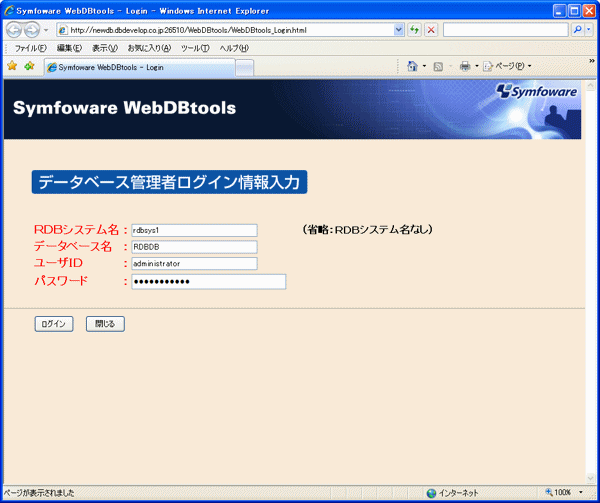Open the お気に入り(A) menu
The width and height of the screenshot is (600, 503).
coord(149,48)
